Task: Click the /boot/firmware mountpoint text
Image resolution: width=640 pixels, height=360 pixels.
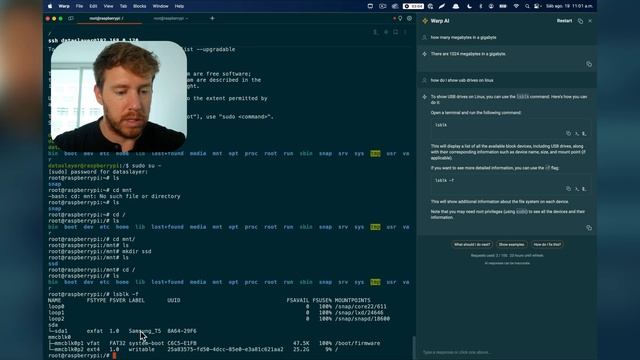Action: pyautogui.click(x=358, y=343)
